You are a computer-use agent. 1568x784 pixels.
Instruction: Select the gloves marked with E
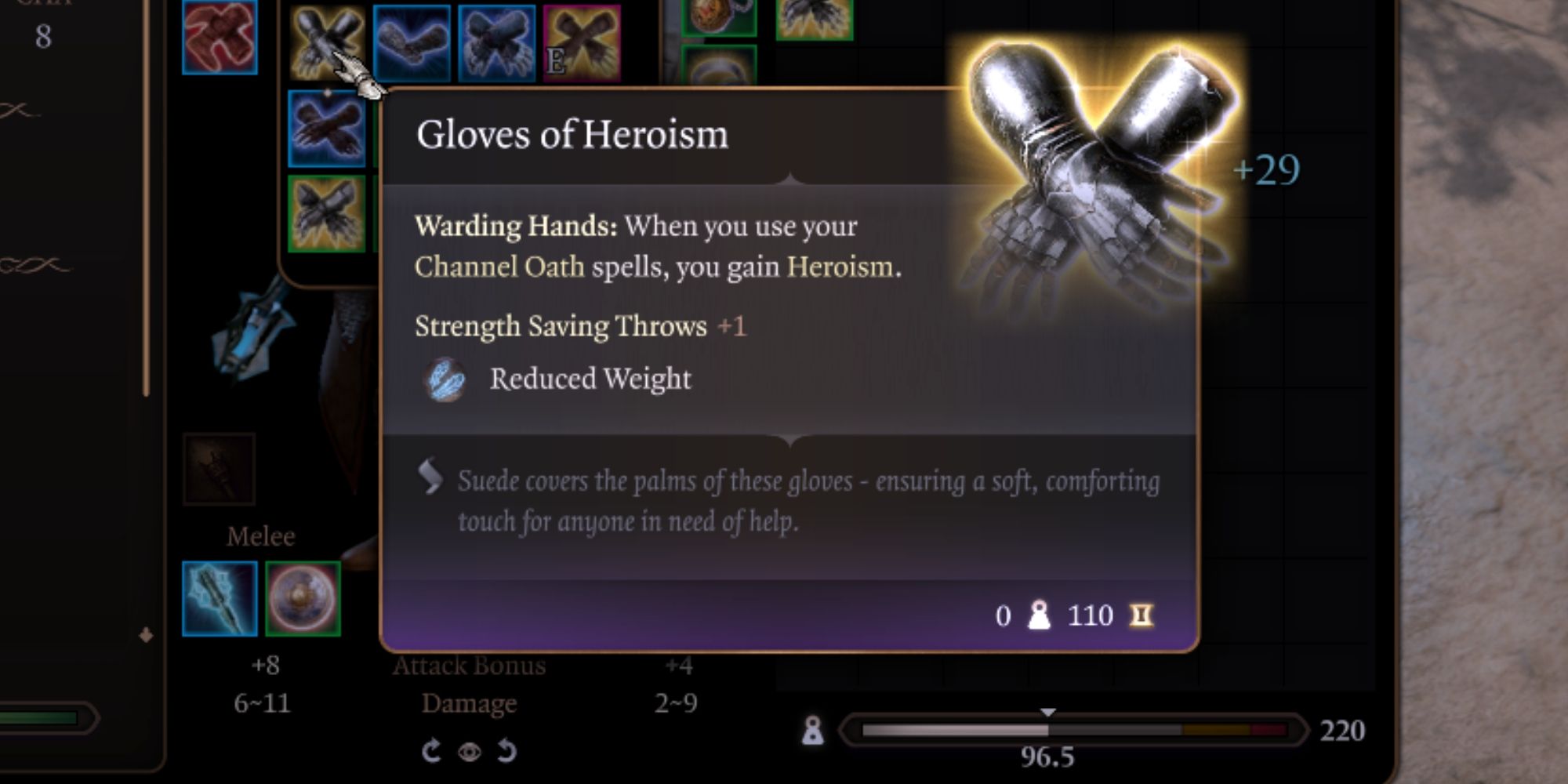point(582,44)
